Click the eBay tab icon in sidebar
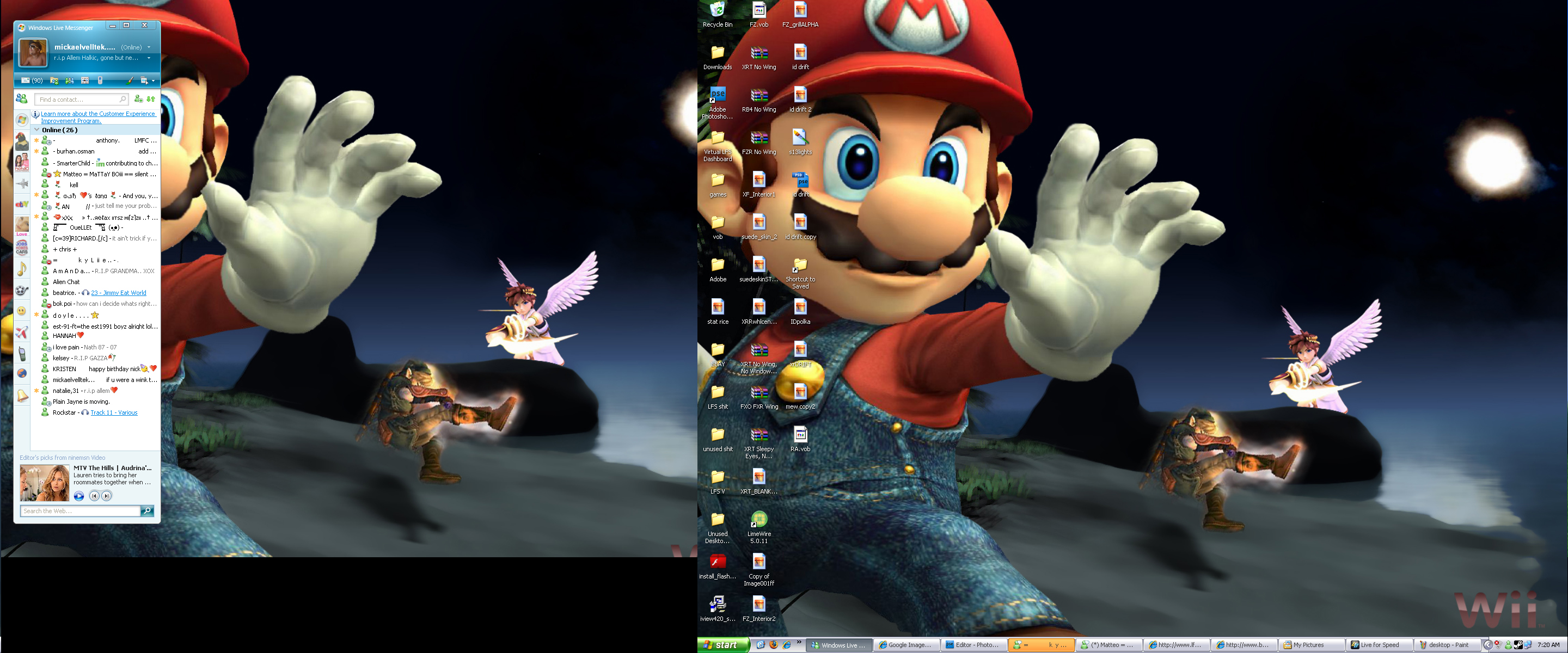The width and height of the screenshot is (1568, 653). tap(22, 205)
